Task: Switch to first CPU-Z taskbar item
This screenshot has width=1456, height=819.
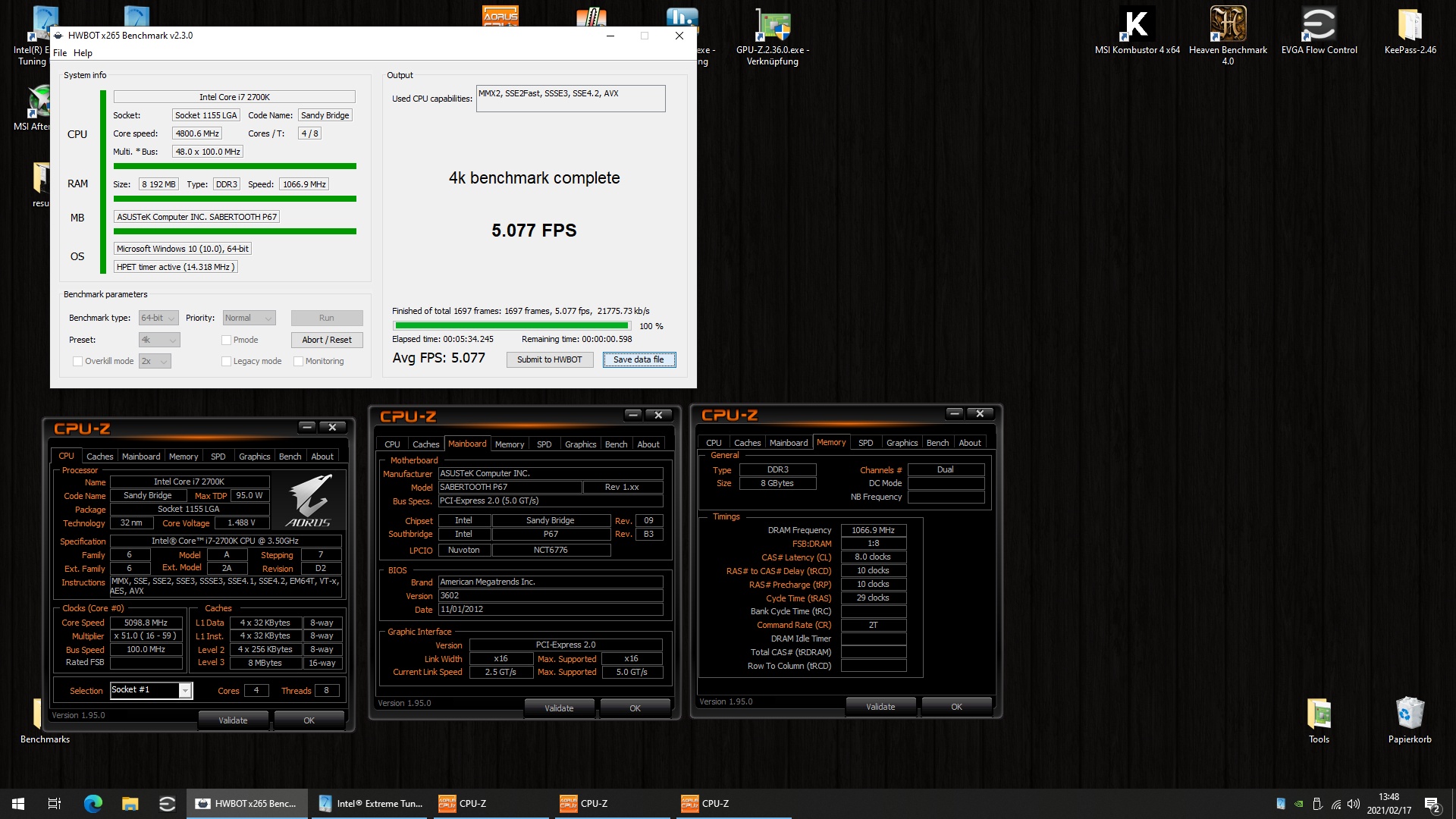Action: coord(490,804)
